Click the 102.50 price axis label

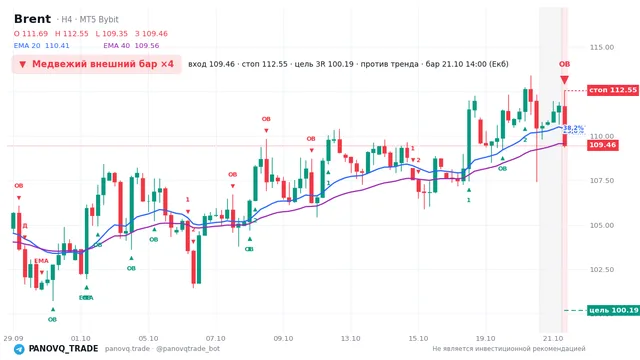point(602,270)
